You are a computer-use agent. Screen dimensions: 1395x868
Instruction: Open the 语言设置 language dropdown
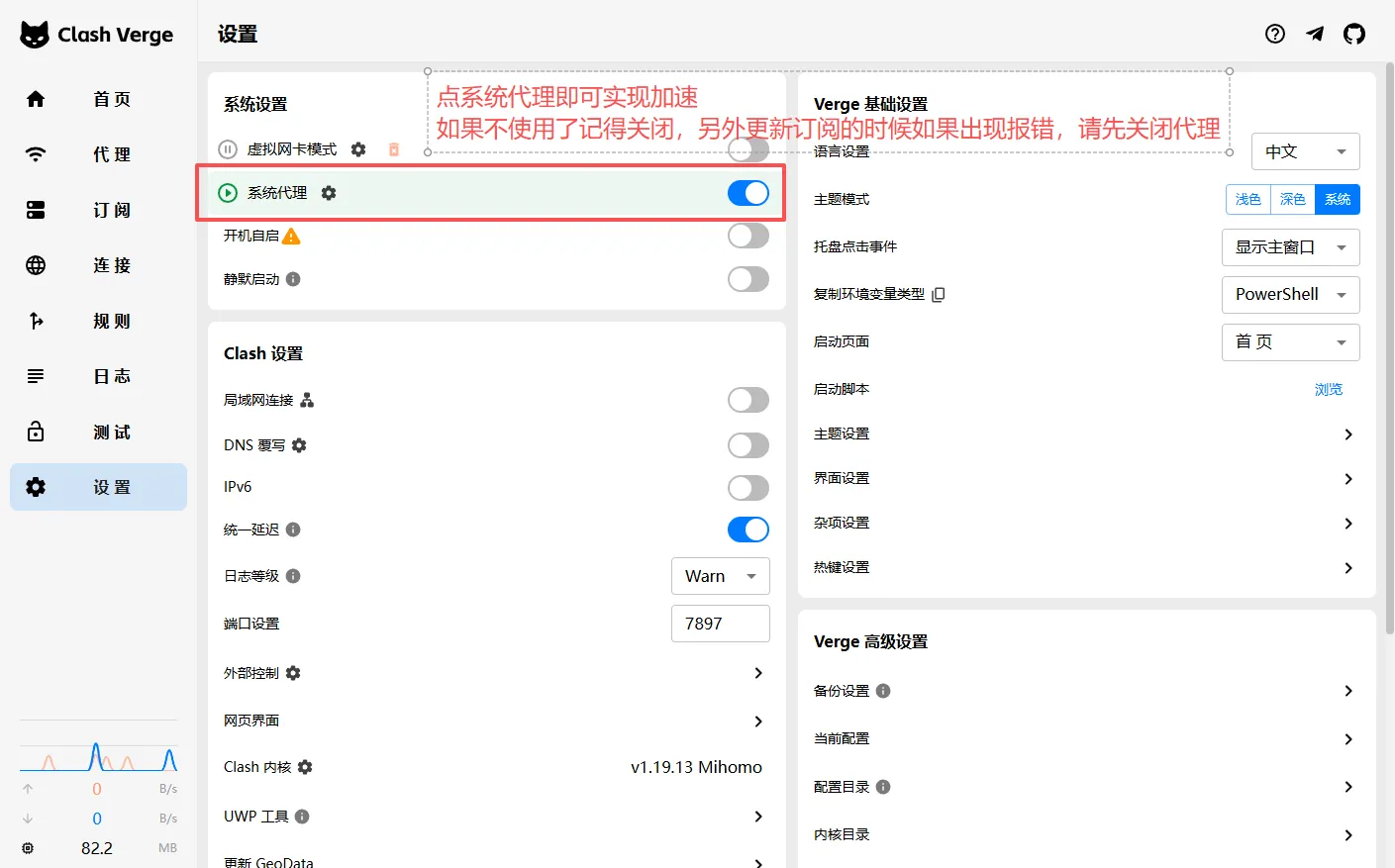1305,150
